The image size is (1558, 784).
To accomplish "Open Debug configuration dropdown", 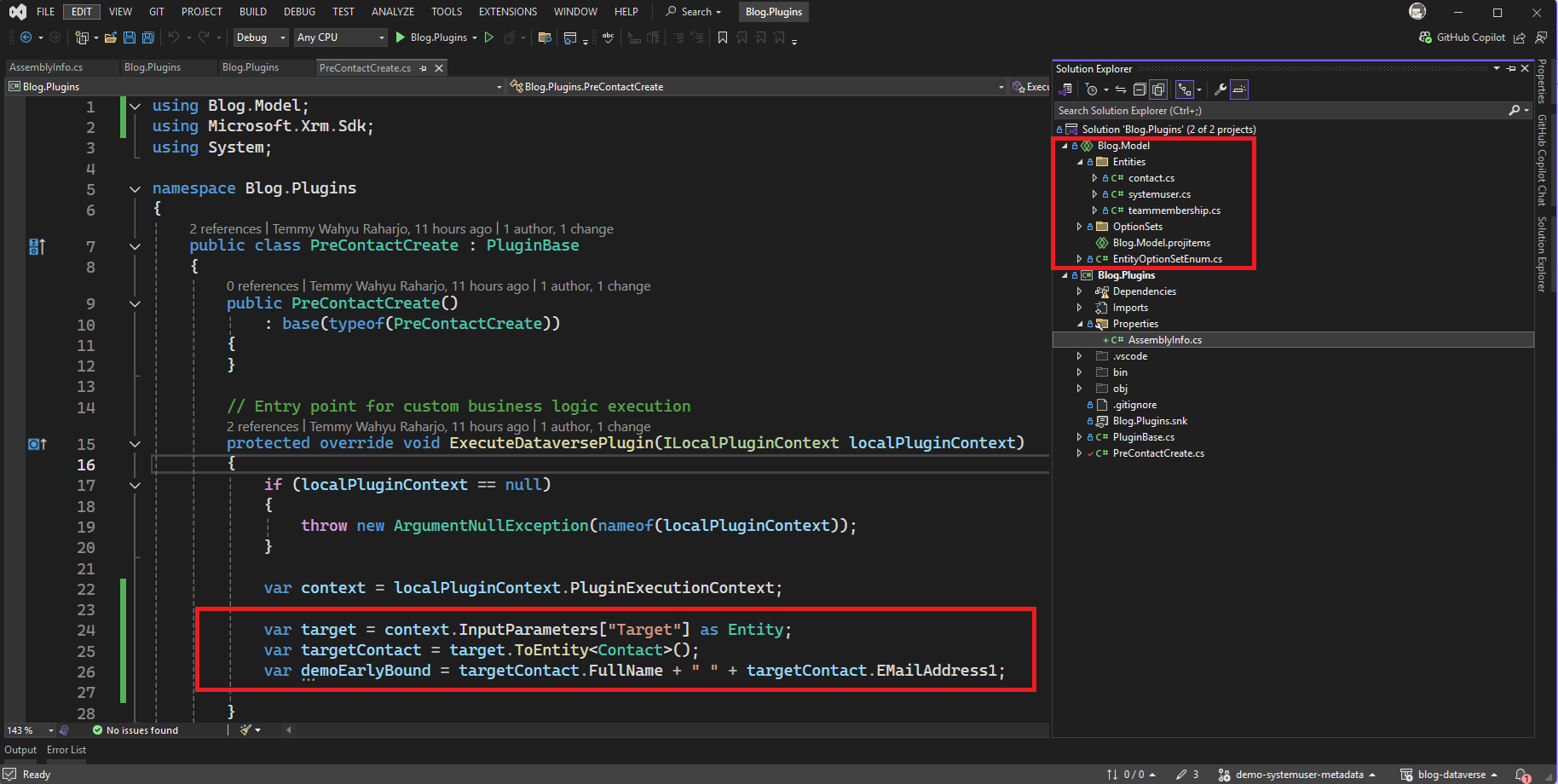I will coord(261,37).
